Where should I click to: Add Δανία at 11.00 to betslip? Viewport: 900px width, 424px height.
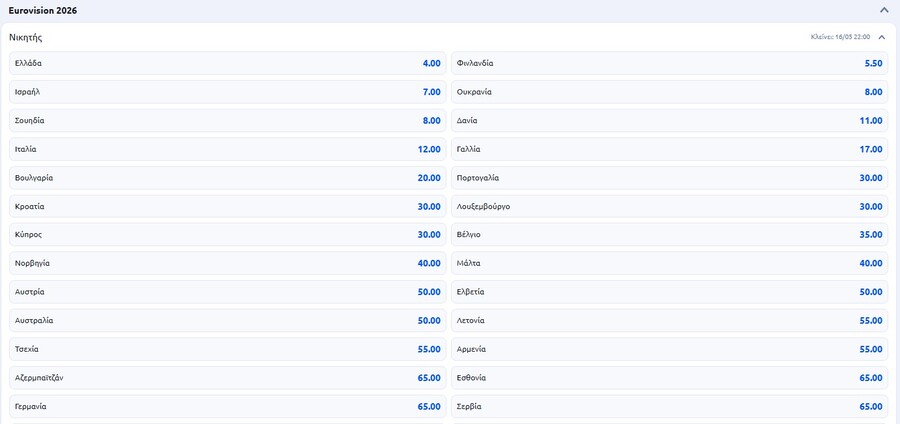tap(669, 120)
